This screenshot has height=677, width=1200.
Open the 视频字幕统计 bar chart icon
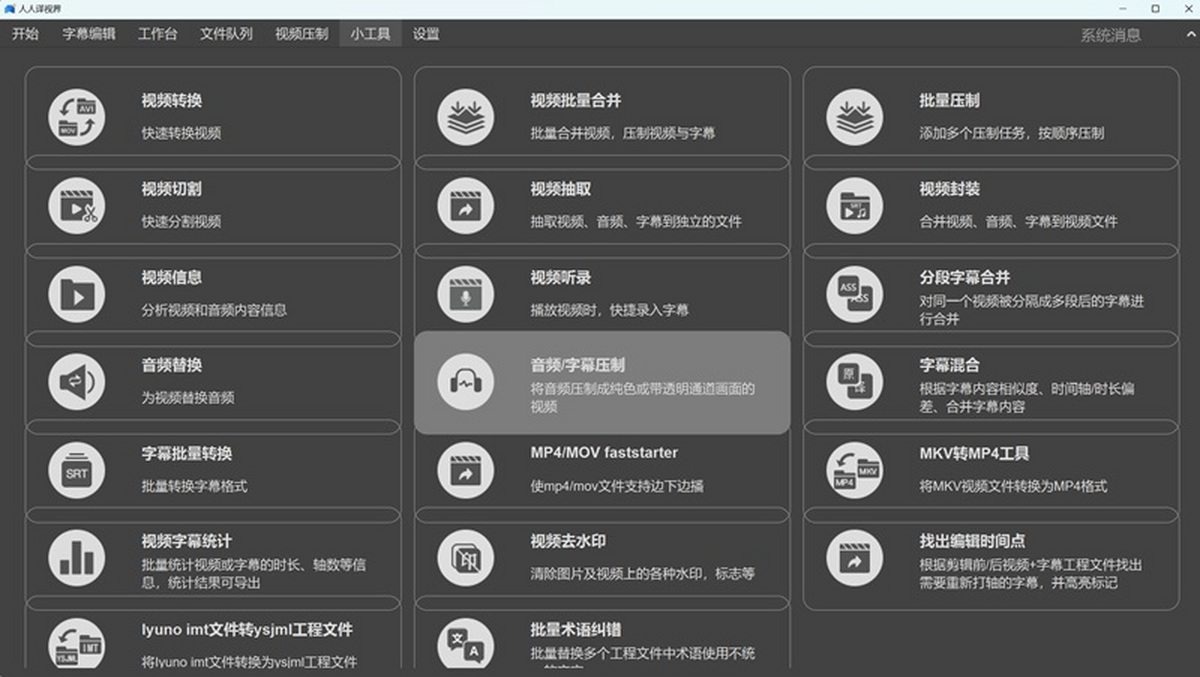[x=76, y=558]
